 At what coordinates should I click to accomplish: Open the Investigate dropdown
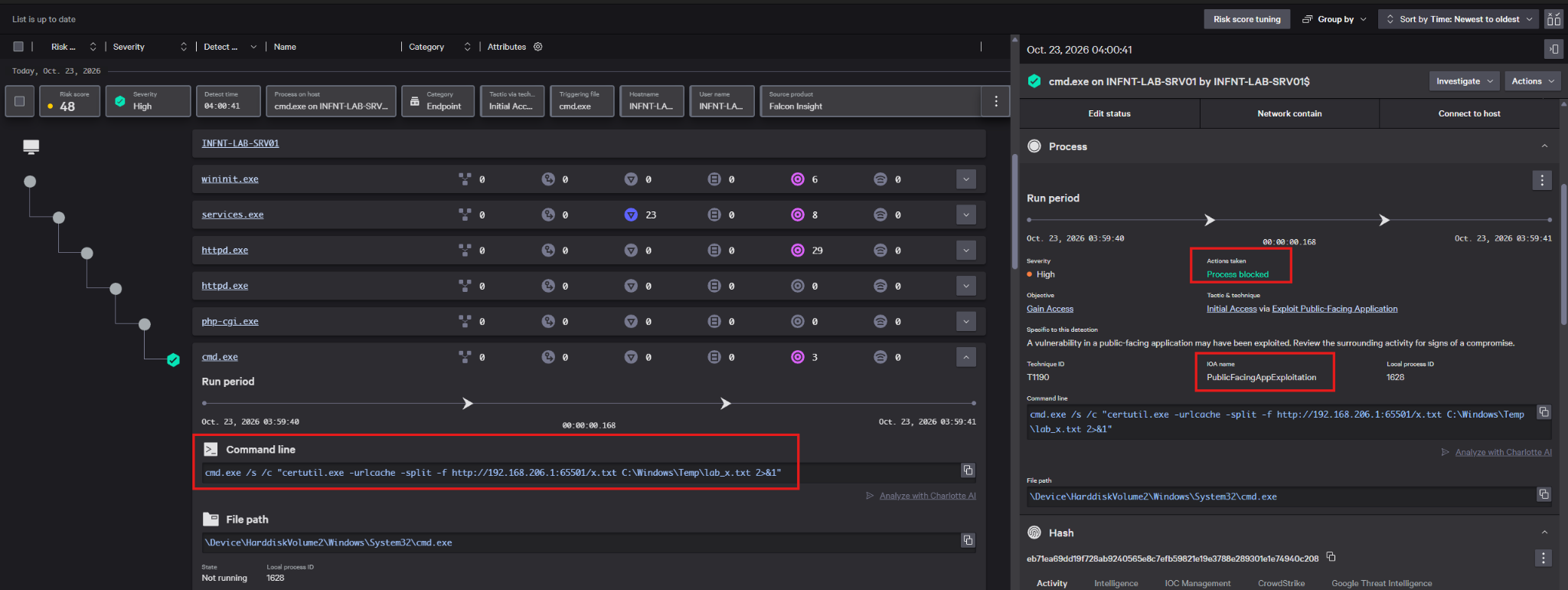1465,81
